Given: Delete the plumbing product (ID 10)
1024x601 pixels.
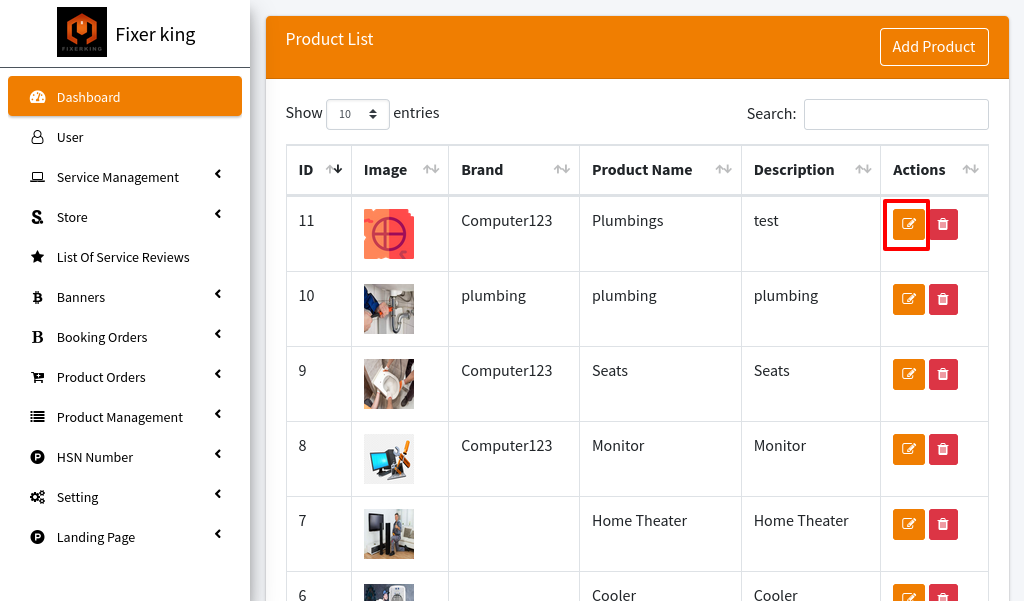Looking at the screenshot, I should (943, 299).
